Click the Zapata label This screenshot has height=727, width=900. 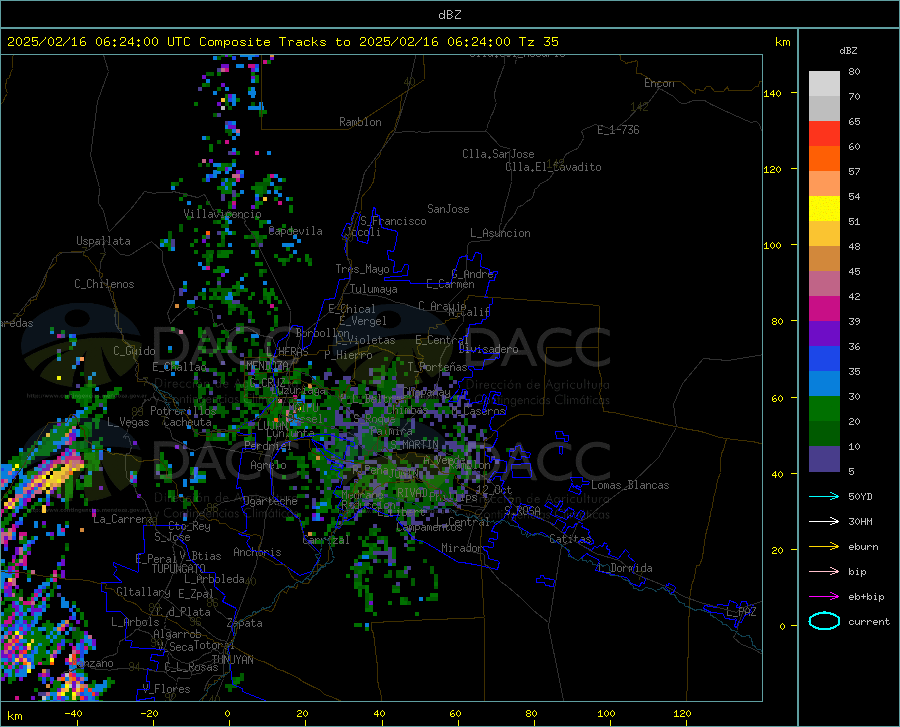point(245,623)
